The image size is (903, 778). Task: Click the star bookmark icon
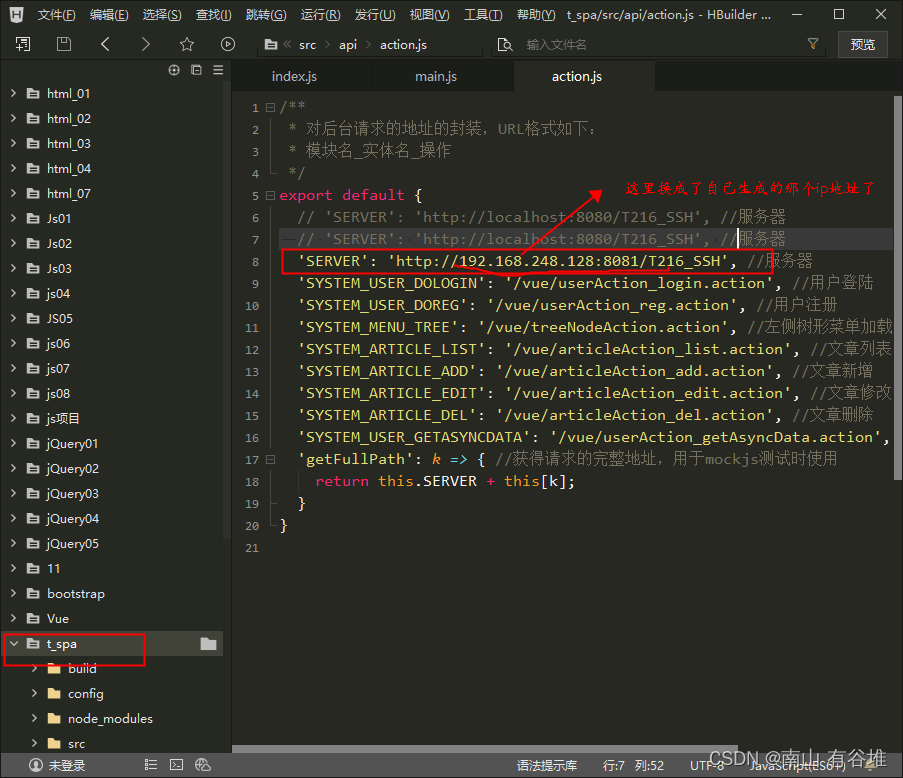(x=187, y=44)
